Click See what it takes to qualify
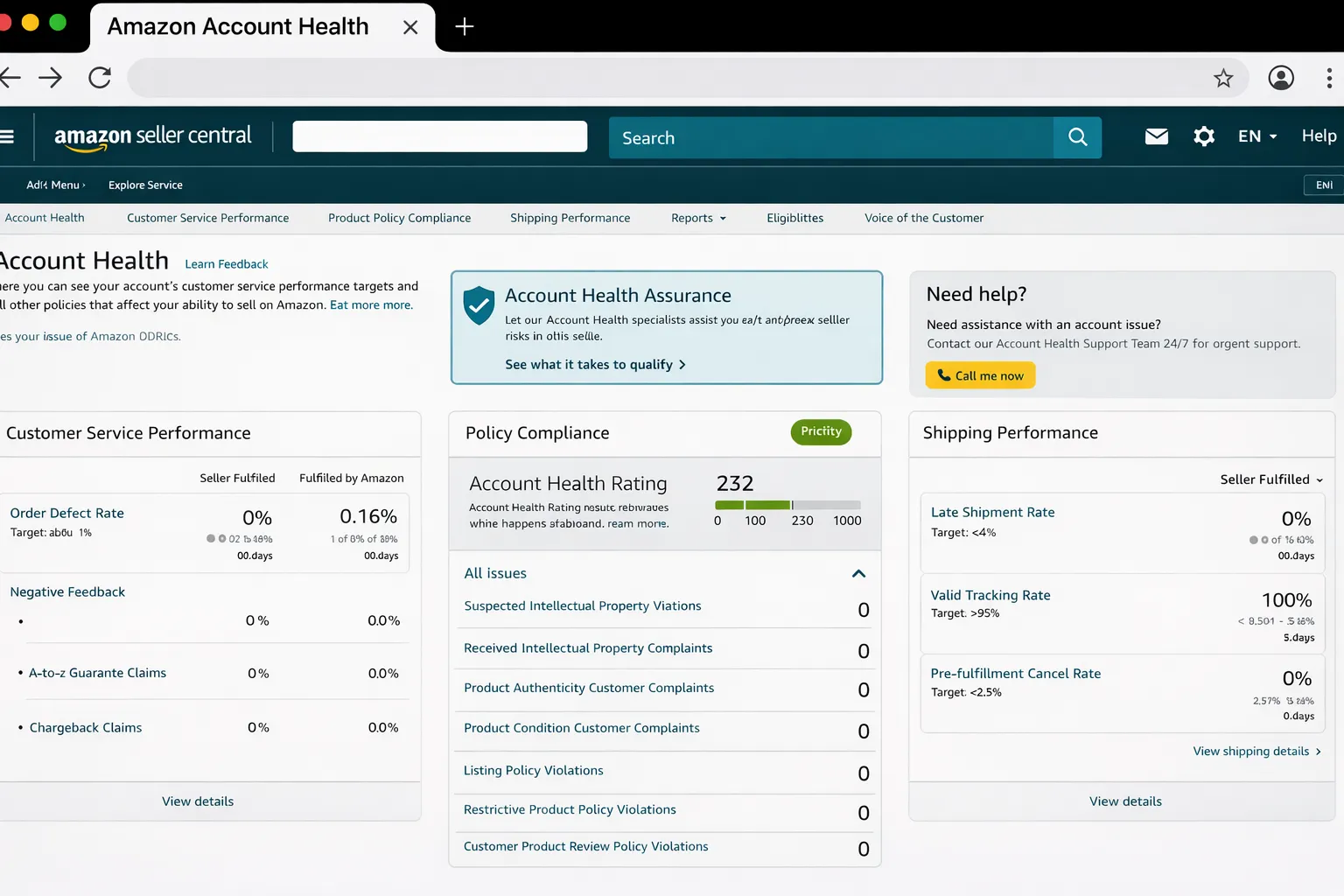 [x=595, y=365]
